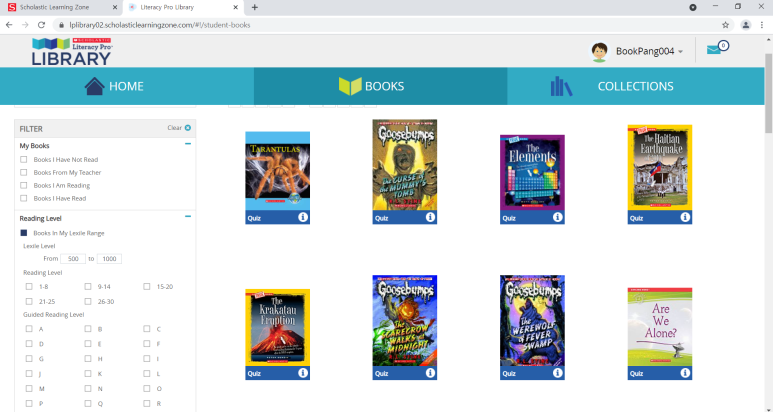Open the Tarantulas book cover

click(x=278, y=171)
